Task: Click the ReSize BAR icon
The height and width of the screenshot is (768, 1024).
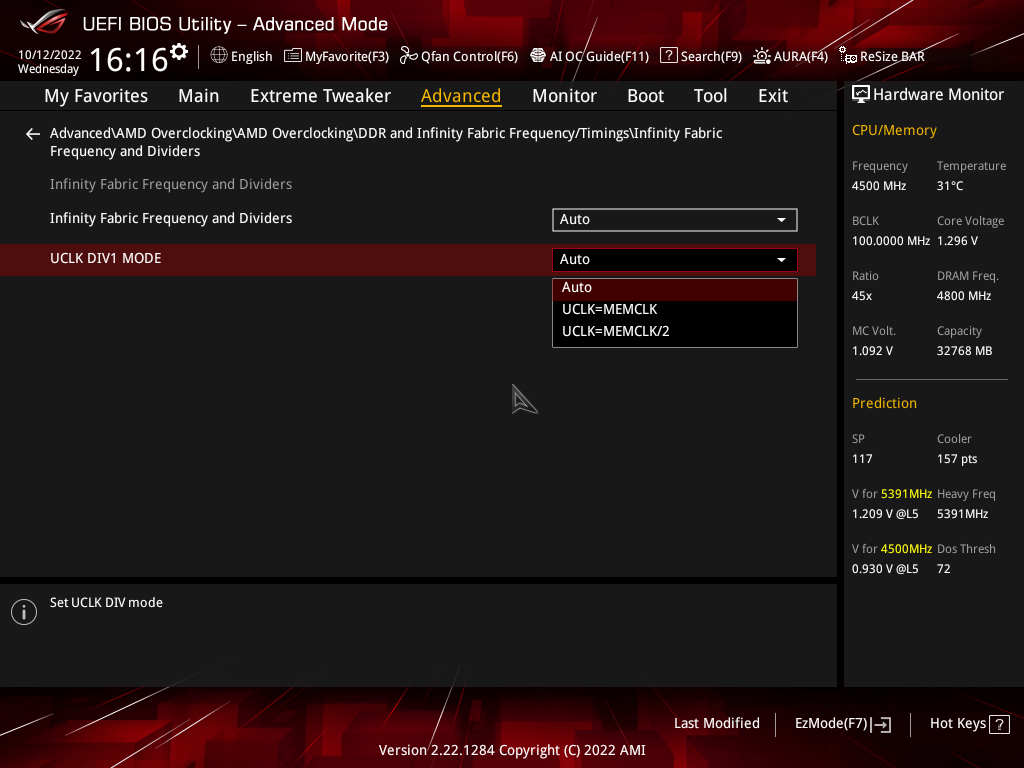Action: (x=848, y=56)
